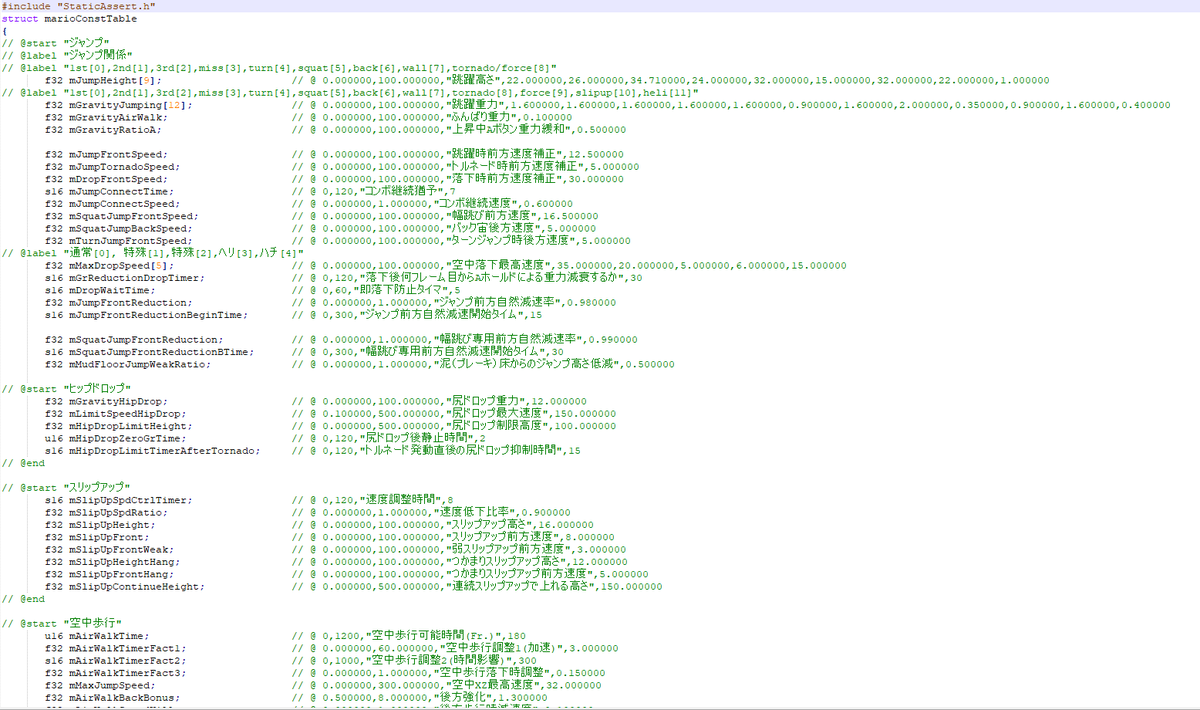Click on mJumpTornadoSpeed
Viewport: 1200px width, 710px height.
[x=122, y=167]
